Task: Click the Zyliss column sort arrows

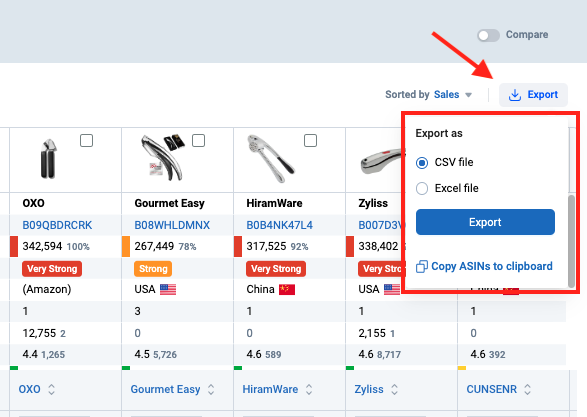Action: [x=394, y=389]
